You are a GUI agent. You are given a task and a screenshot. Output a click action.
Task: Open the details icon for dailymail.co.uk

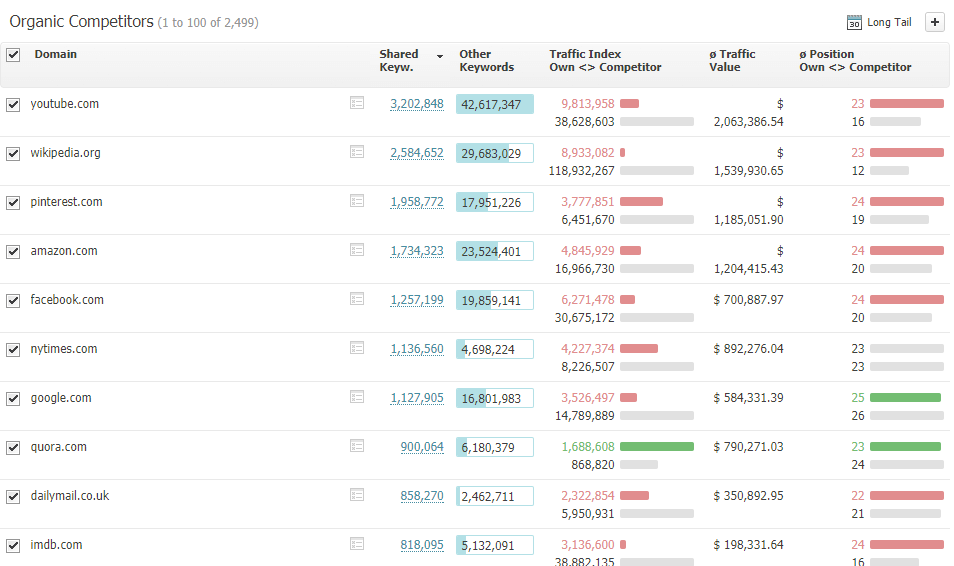tap(357, 495)
